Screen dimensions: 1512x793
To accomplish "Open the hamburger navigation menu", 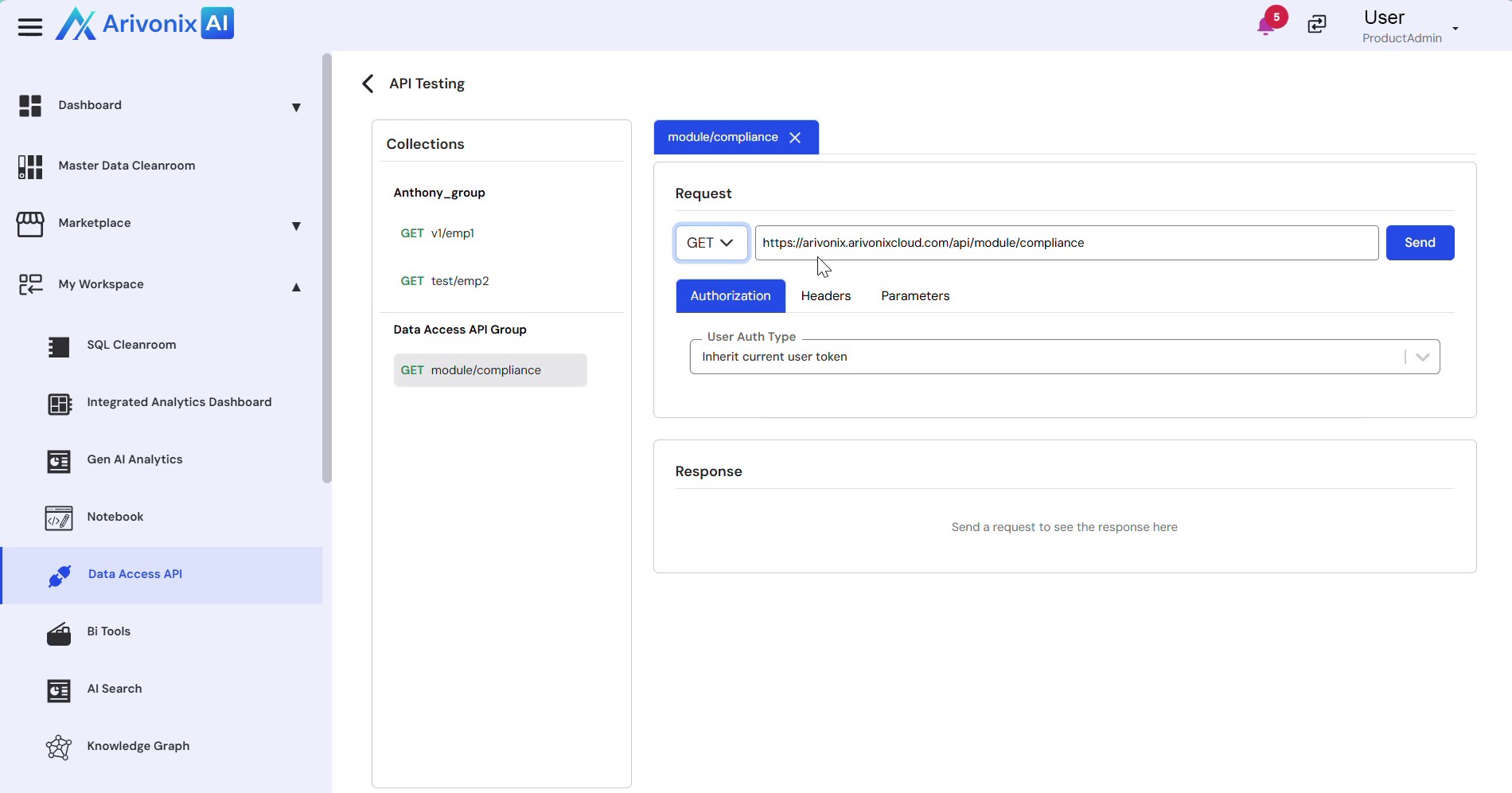I will coord(30,27).
